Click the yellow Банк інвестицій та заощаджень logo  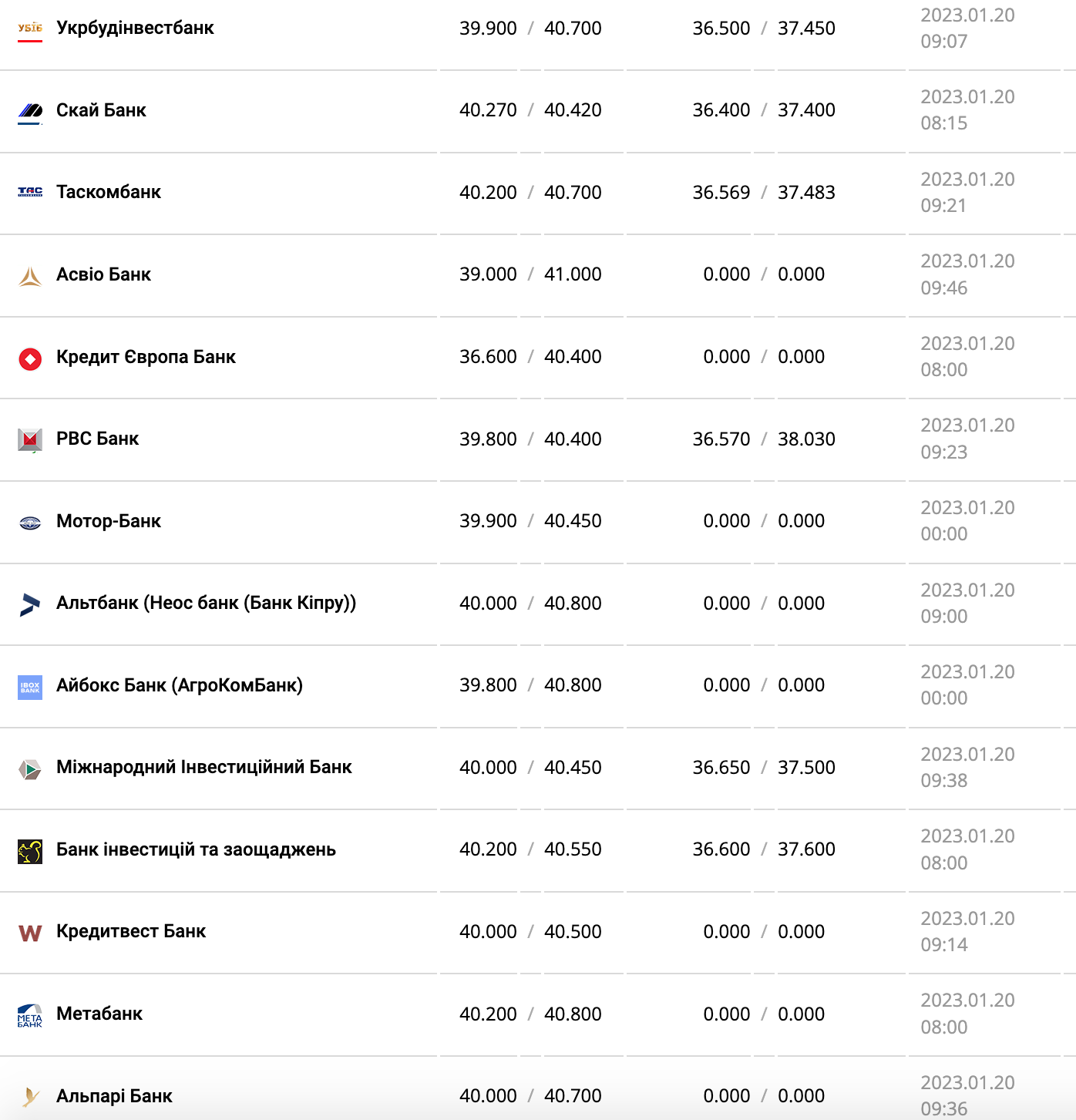[x=30, y=851]
